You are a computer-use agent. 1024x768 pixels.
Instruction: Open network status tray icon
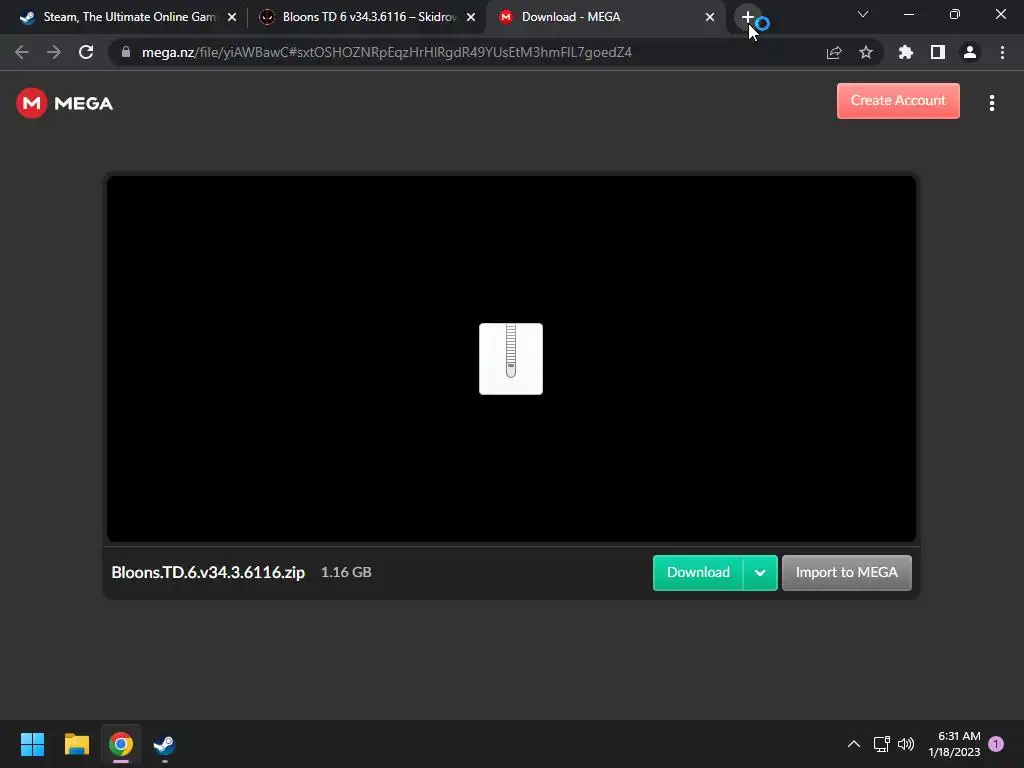(x=882, y=744)
